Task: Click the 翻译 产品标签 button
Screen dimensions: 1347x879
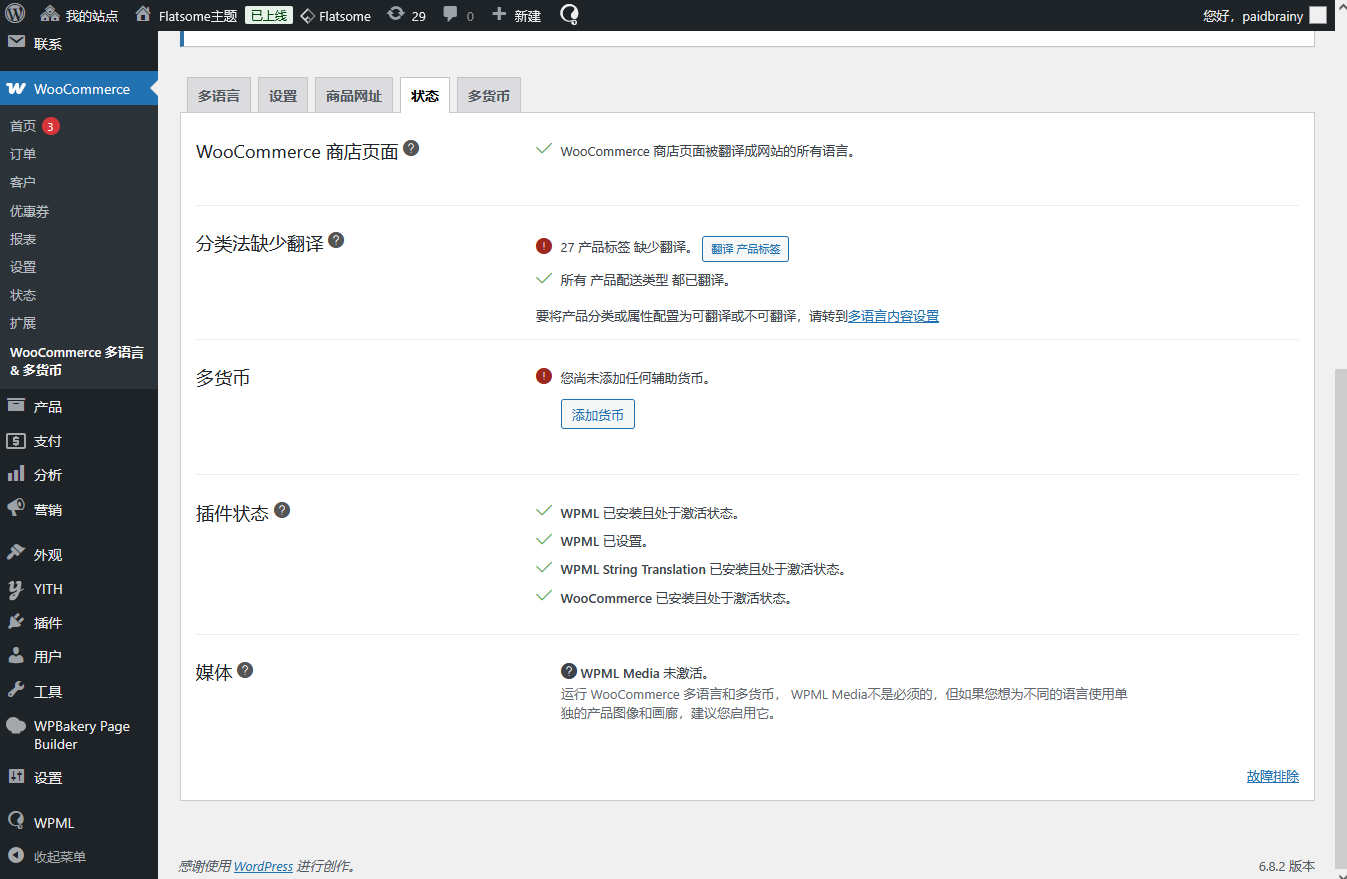Action: click(745, 249)
